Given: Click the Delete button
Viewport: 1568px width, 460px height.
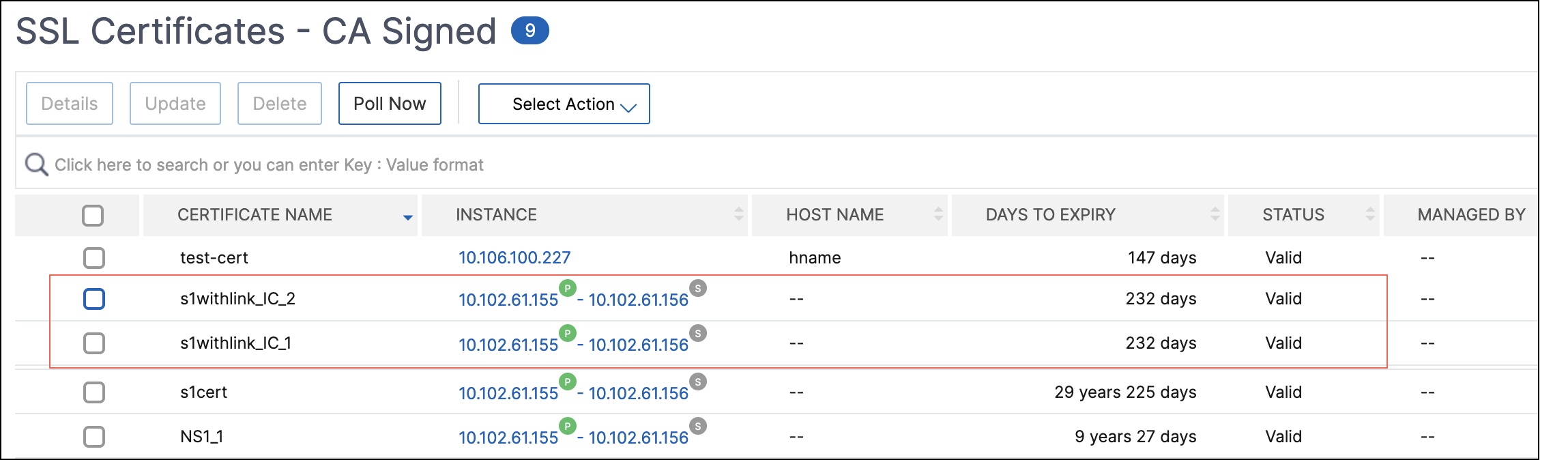Looking at the screenshot, I should click(280, 104).
